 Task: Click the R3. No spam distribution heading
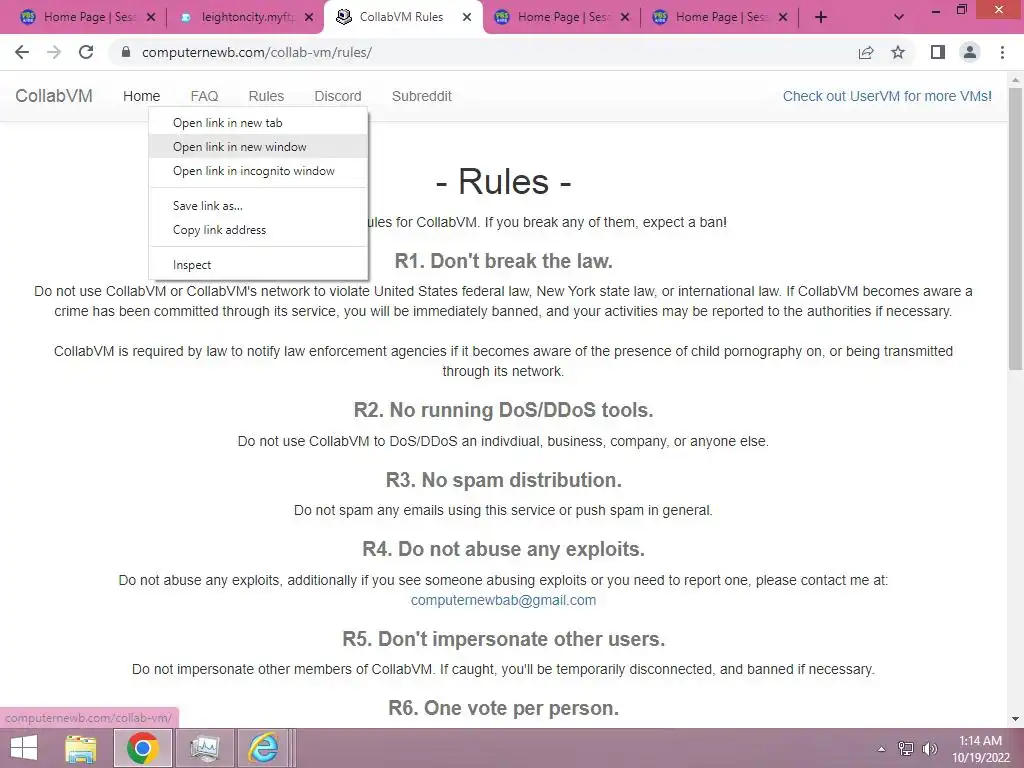click(x=504, y=480)
